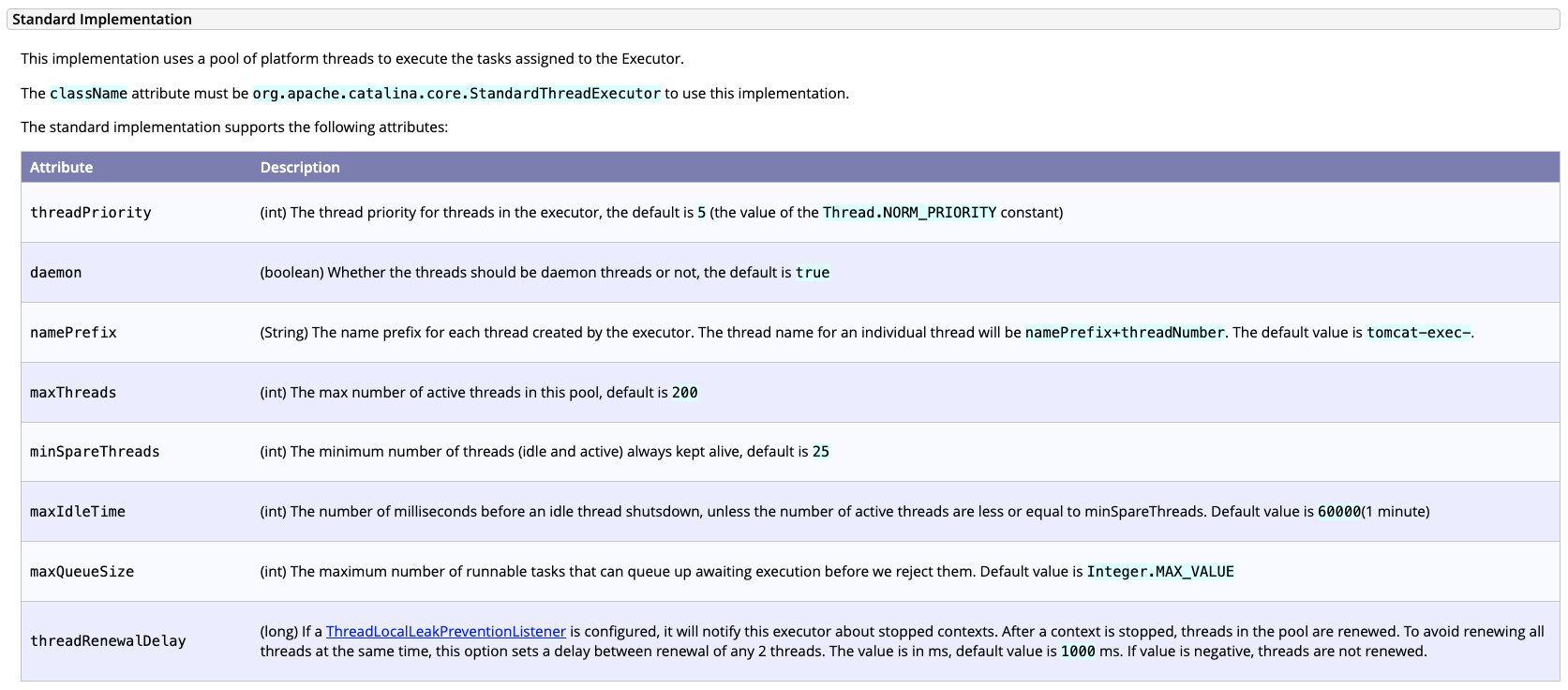
Task: Click the className code text
Action: (88, 94)
